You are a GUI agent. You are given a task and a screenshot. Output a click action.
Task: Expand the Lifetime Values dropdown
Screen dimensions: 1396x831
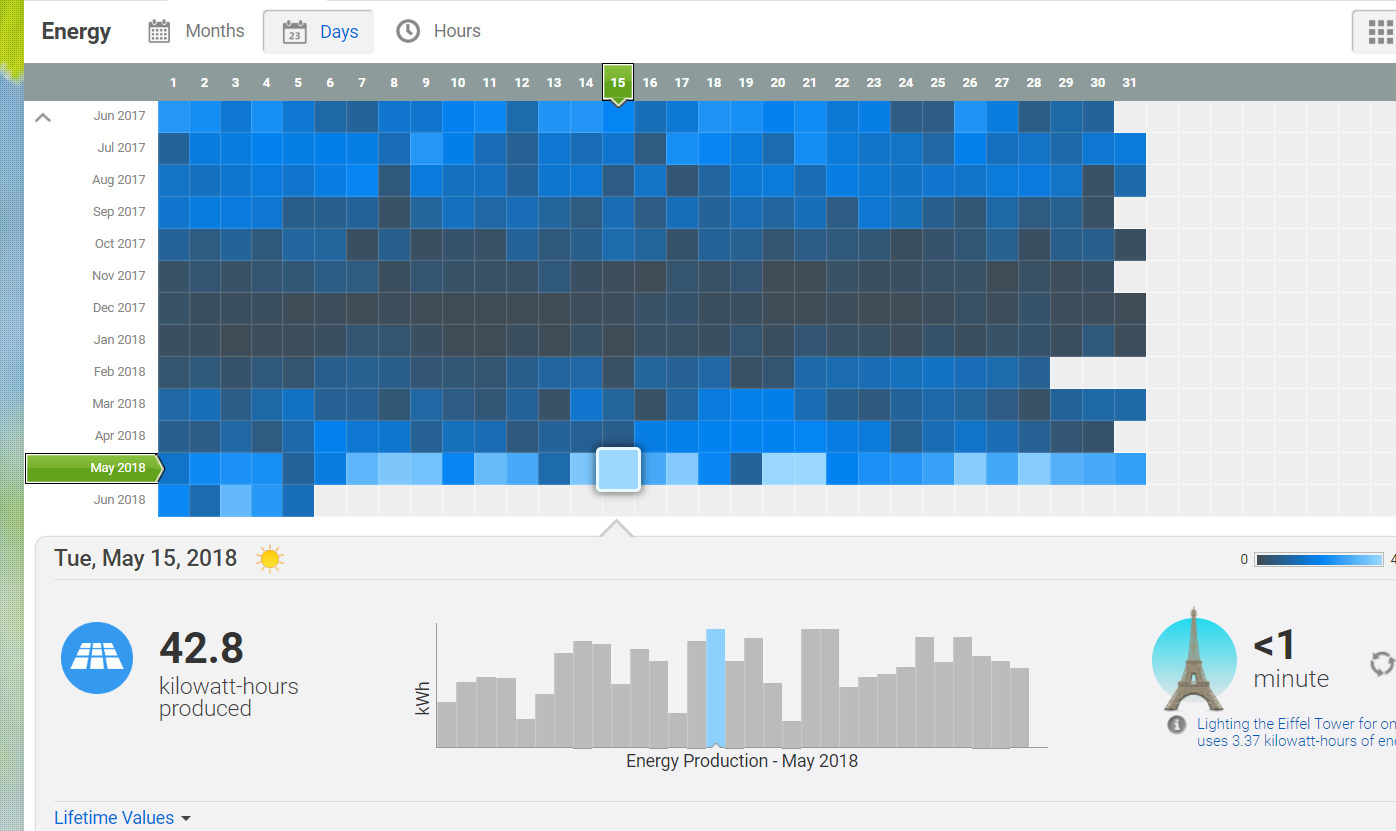(x=122, y=818)
